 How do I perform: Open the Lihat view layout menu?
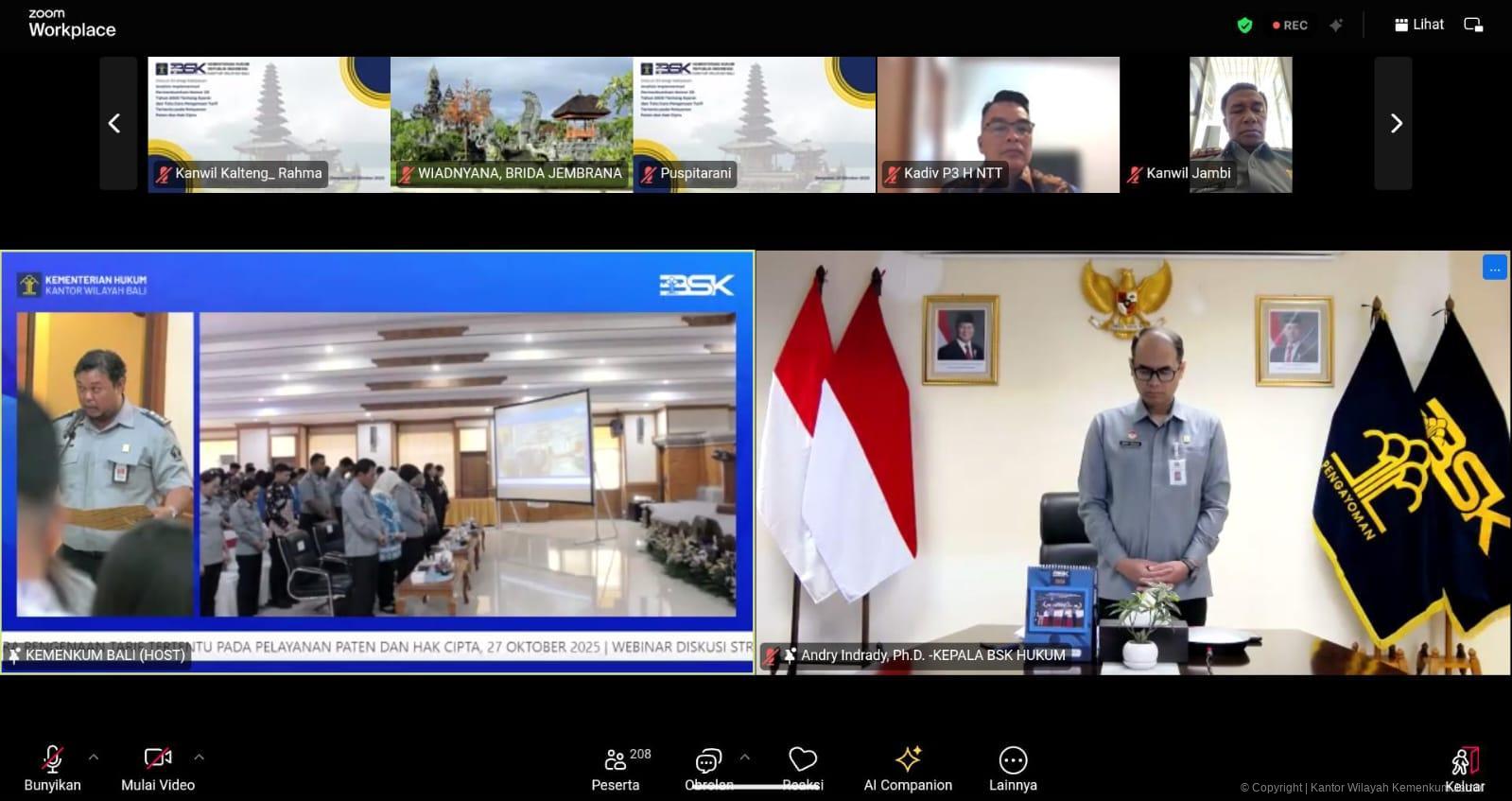[1419, 25]
